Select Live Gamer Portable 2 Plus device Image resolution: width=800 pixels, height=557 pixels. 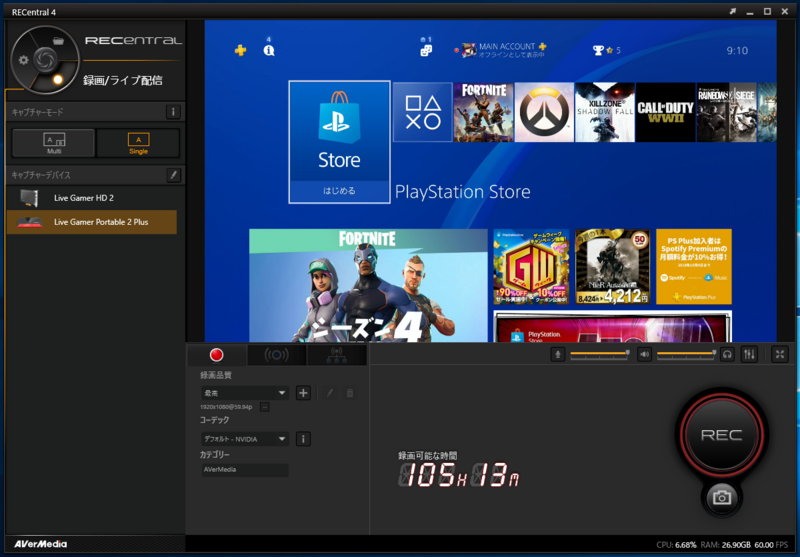click(92, 222)
